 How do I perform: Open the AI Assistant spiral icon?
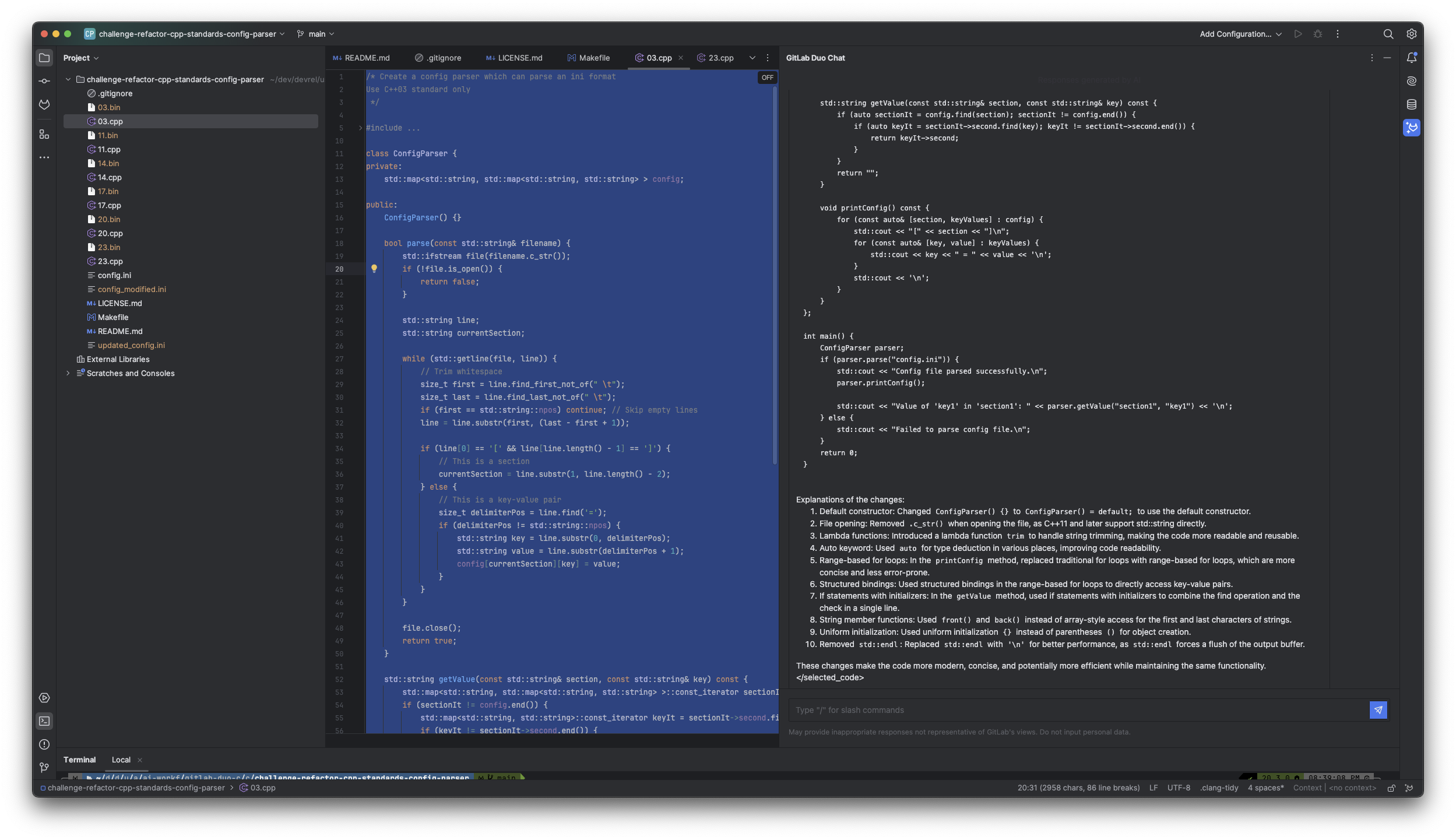tap(1411, 81)
